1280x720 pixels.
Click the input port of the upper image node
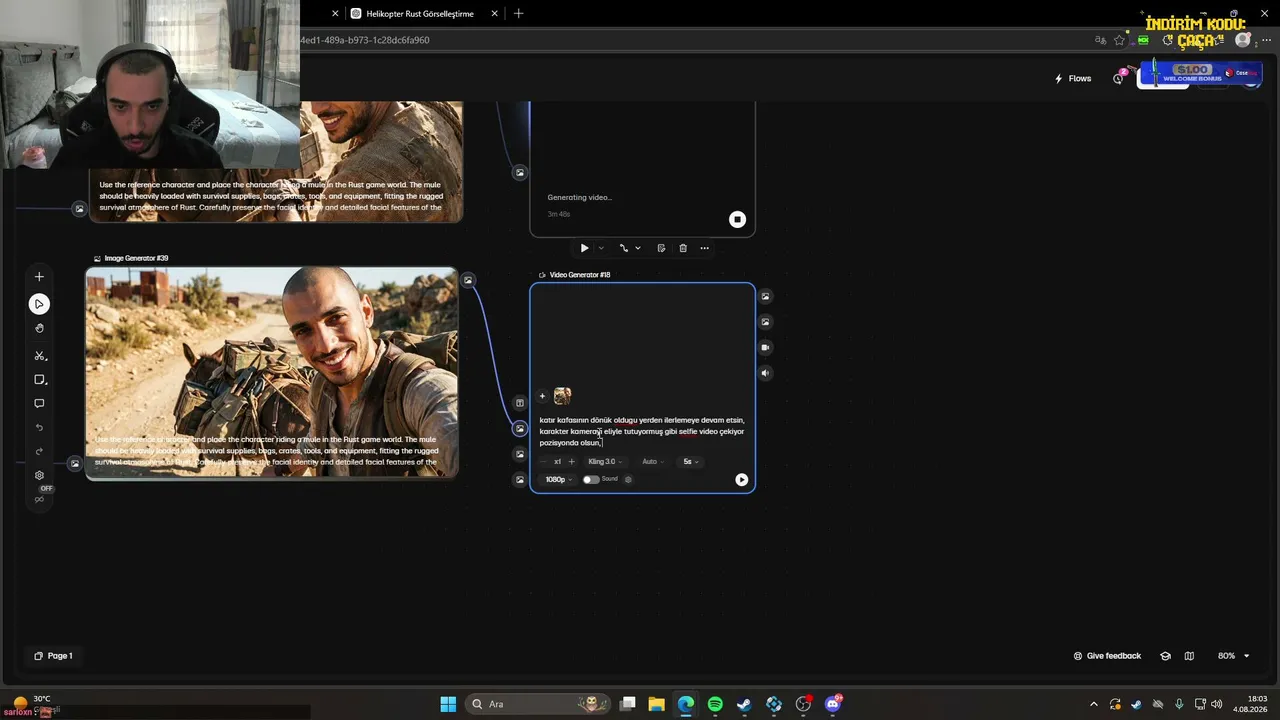tap(79, 209)
